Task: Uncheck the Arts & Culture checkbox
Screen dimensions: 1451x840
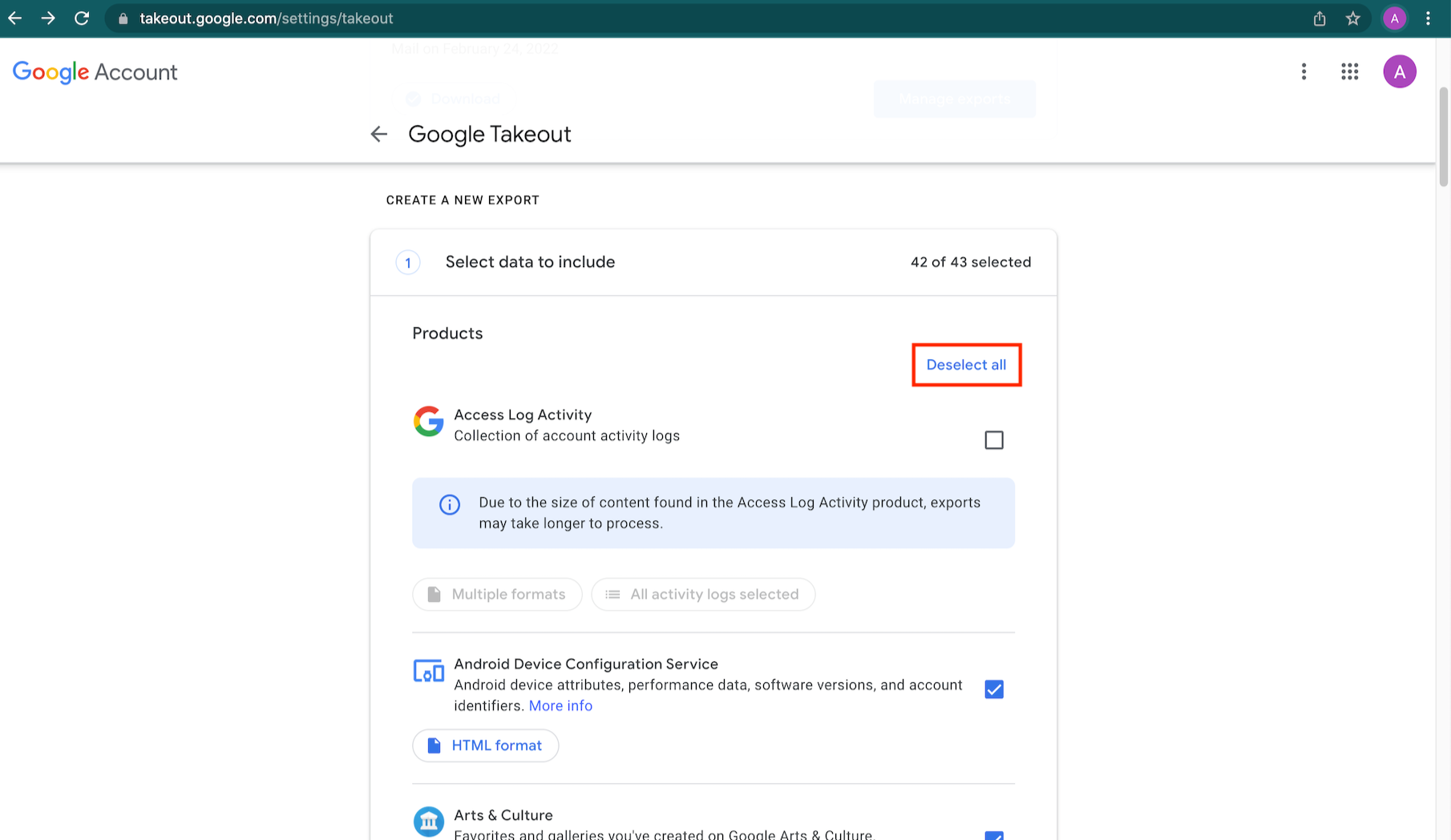Action: 994,834
